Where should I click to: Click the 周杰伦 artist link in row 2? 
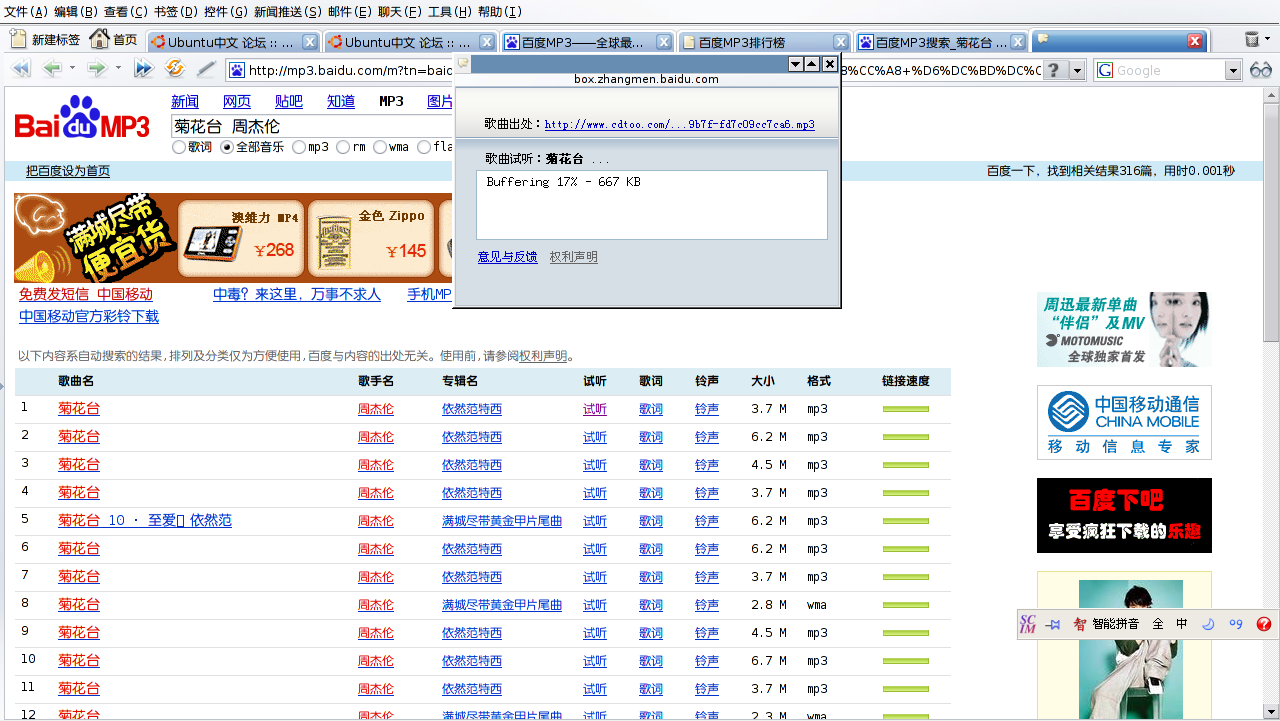click(376, 437)
